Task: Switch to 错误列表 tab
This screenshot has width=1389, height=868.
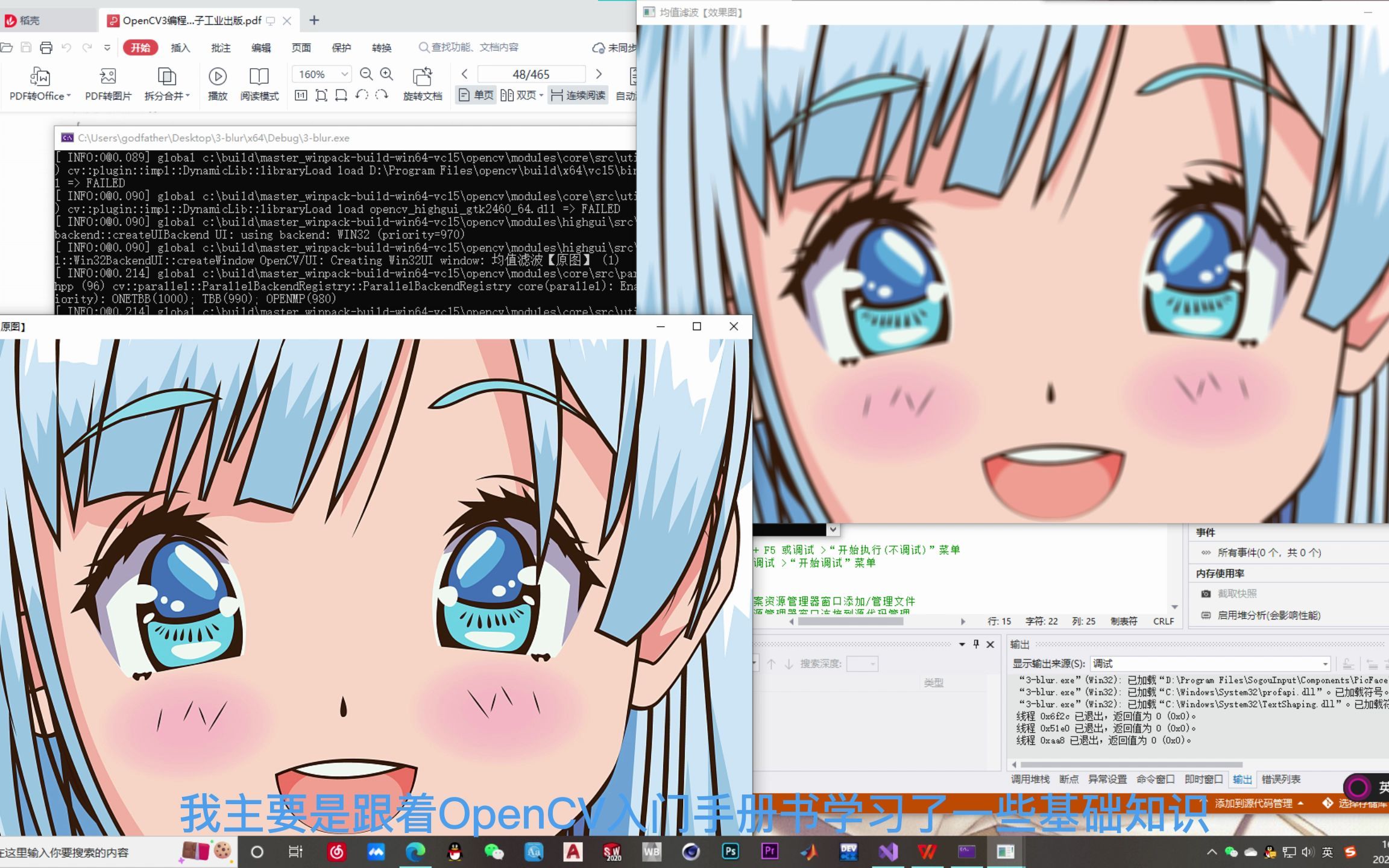Action: point(1281,779)
